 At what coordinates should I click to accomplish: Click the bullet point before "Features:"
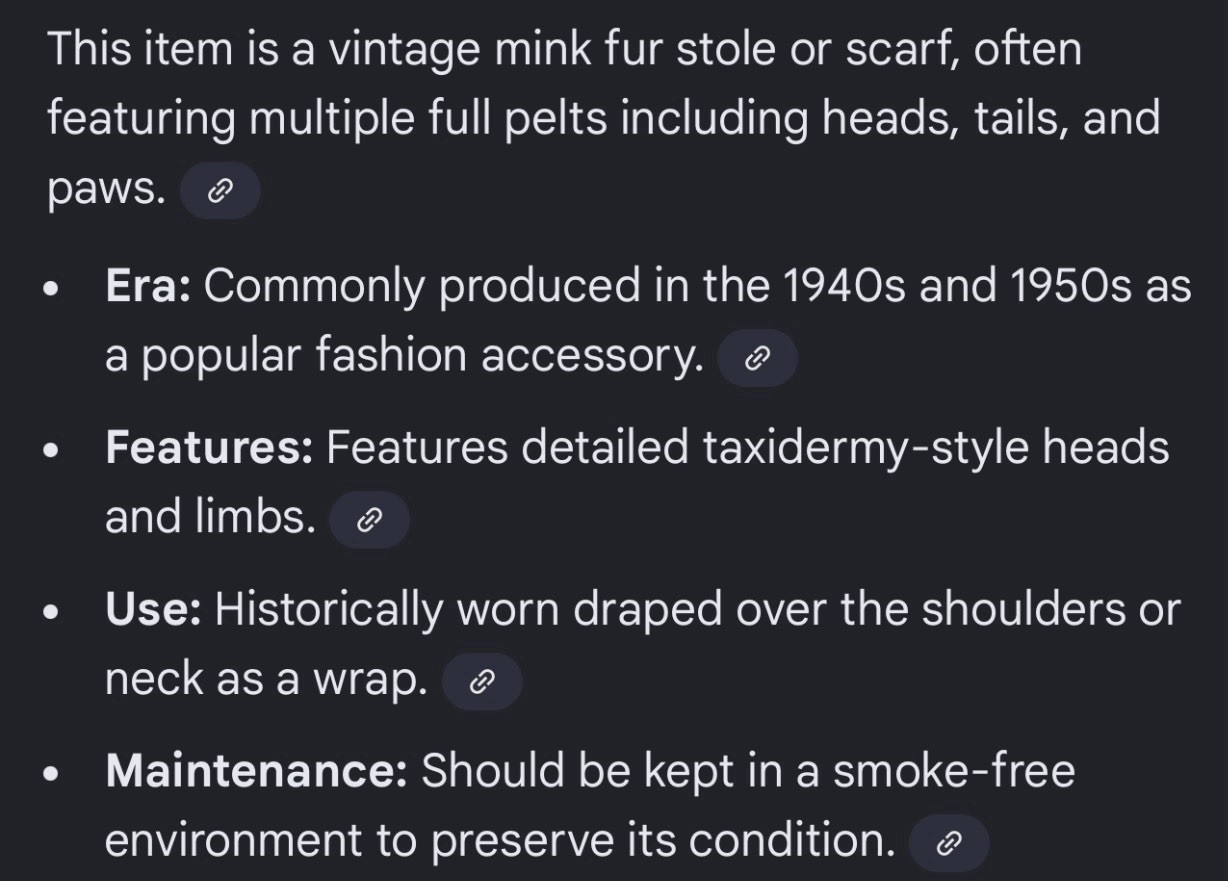click(x=53, y=452)
